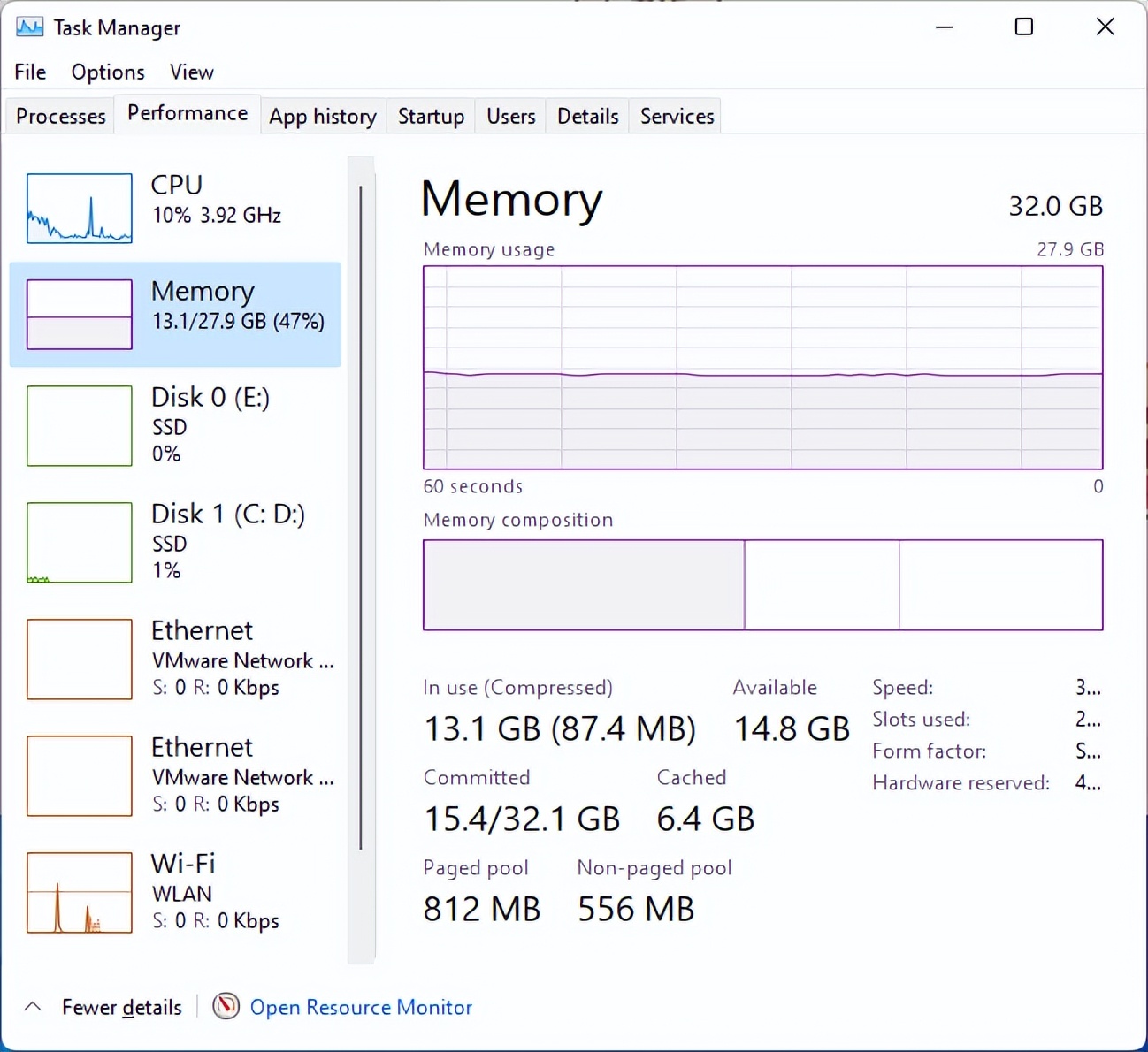Open the Options menu

[x=108, y=72]
